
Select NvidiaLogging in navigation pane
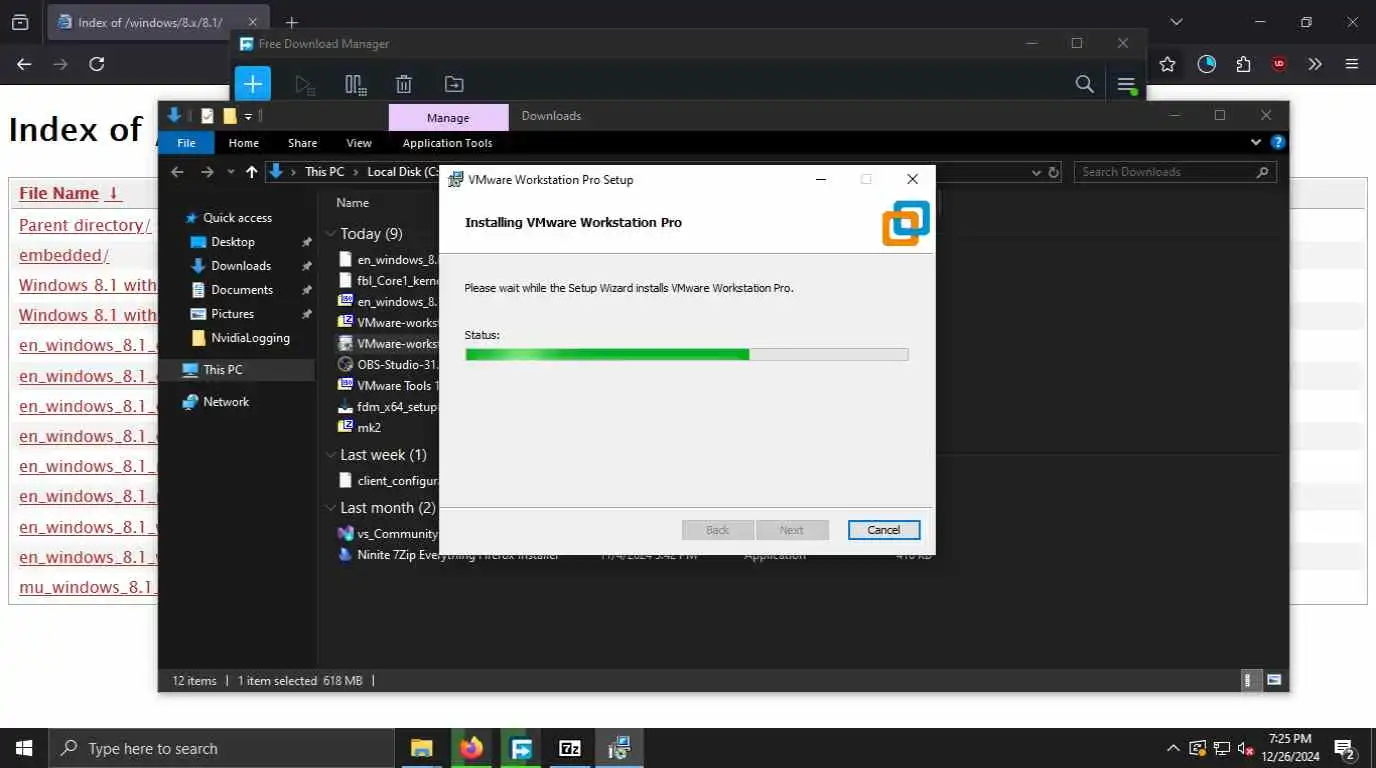(250, 338)
